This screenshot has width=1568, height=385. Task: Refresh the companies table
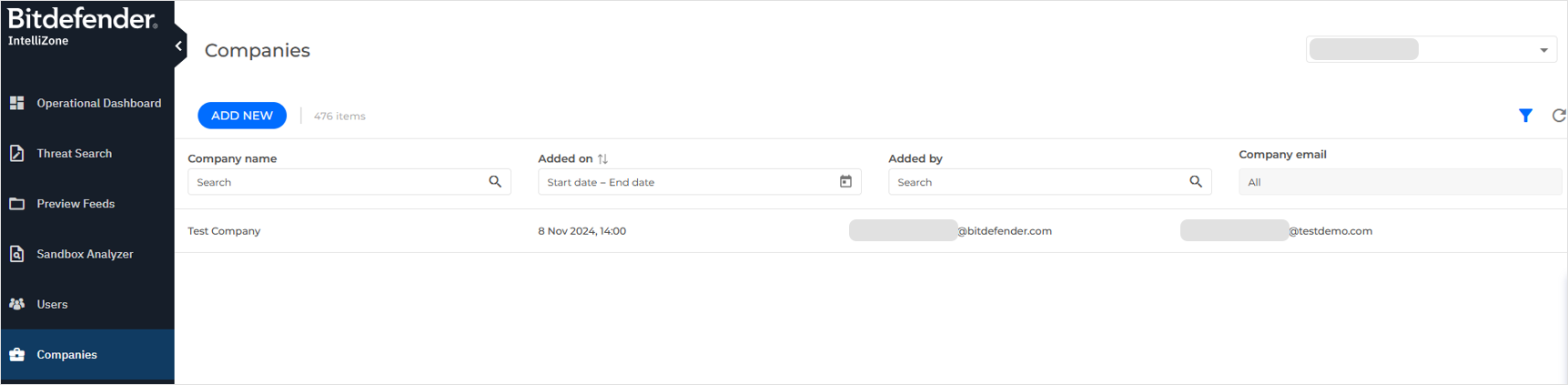tap(1558, 116)
